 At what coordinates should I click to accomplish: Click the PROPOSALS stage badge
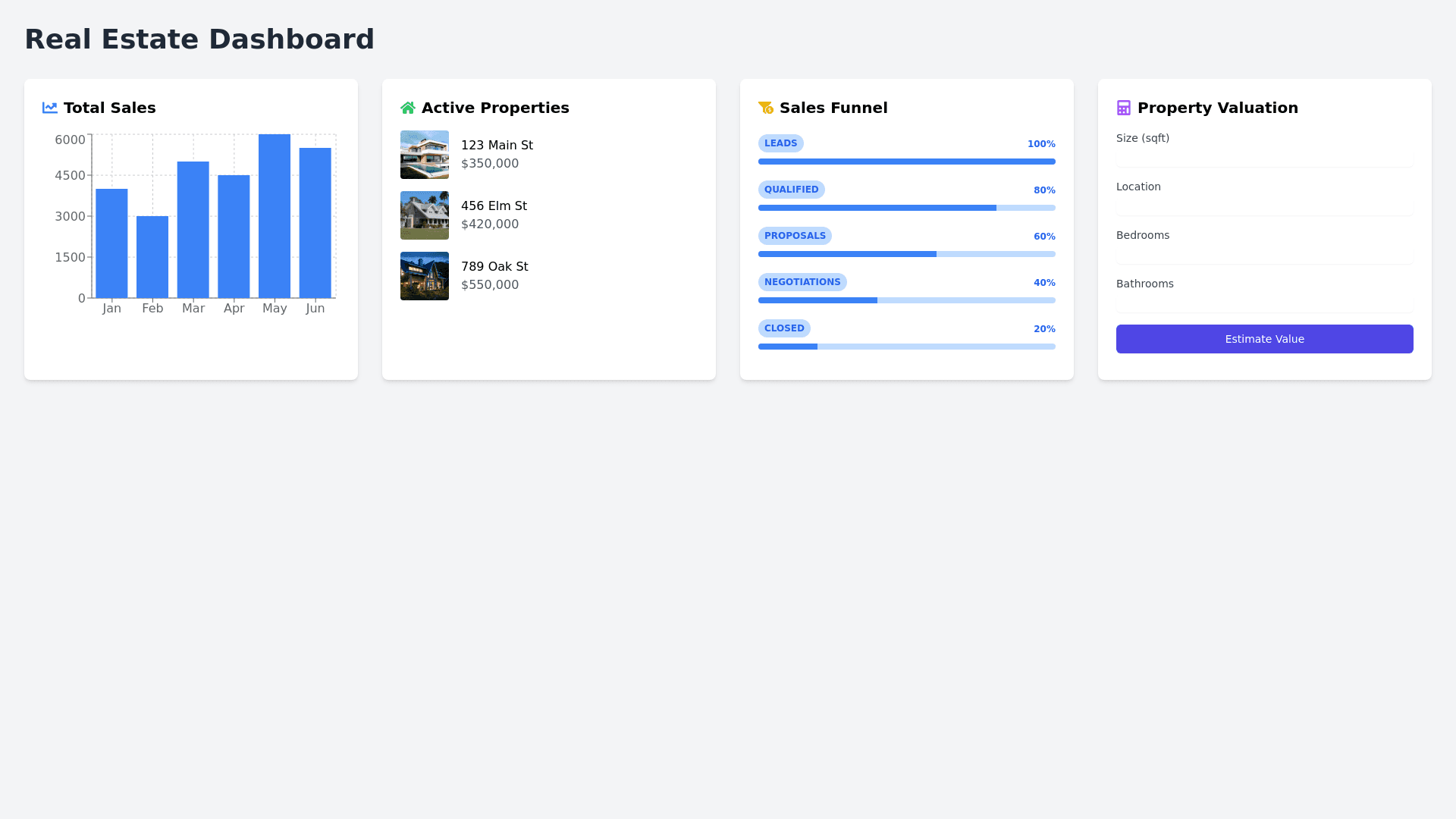[795, 236]
